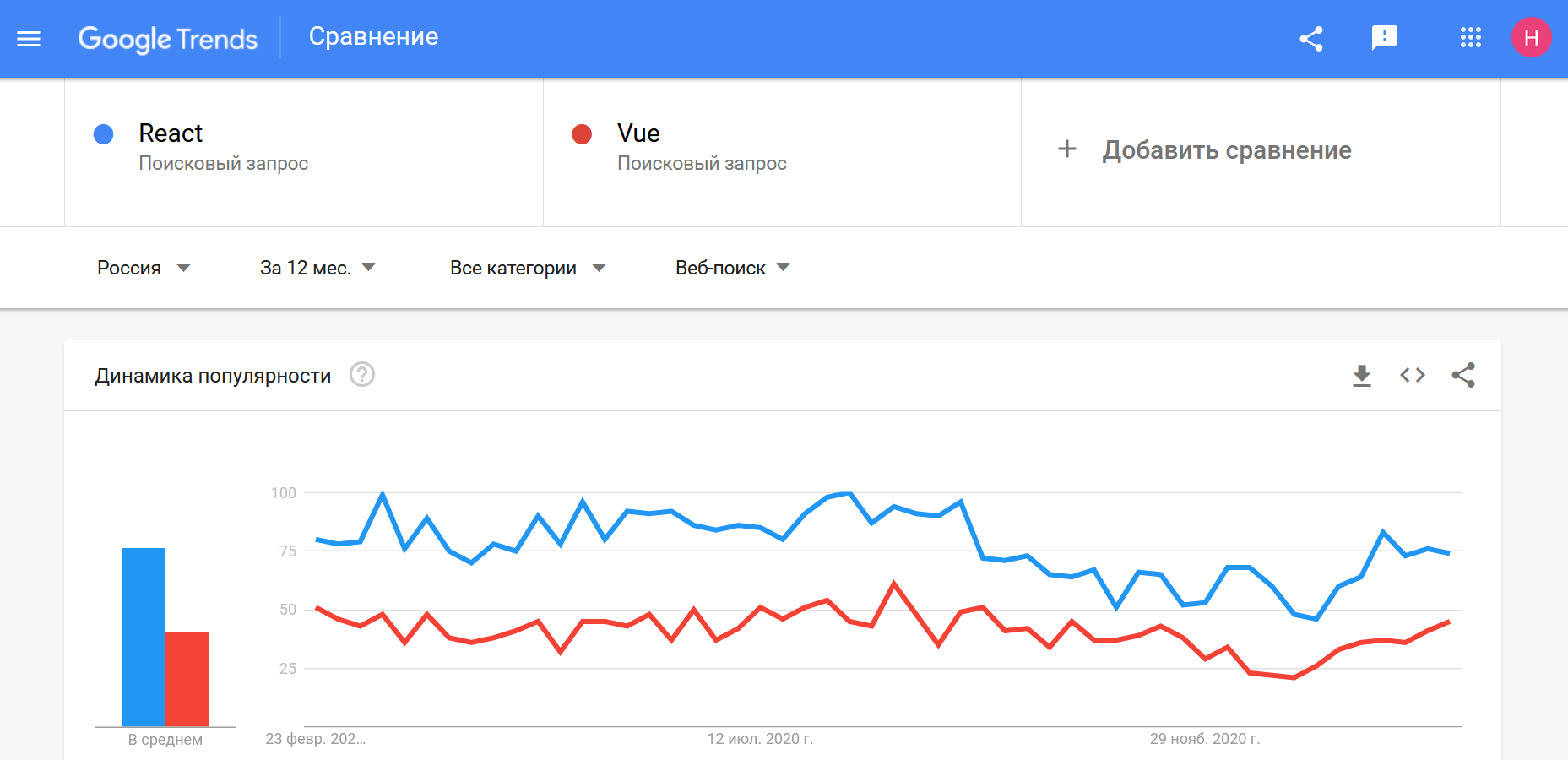This screenshot has height=760, width=1568.
Task: Open the send feedback icon
Action: (x=1385, y=38)
